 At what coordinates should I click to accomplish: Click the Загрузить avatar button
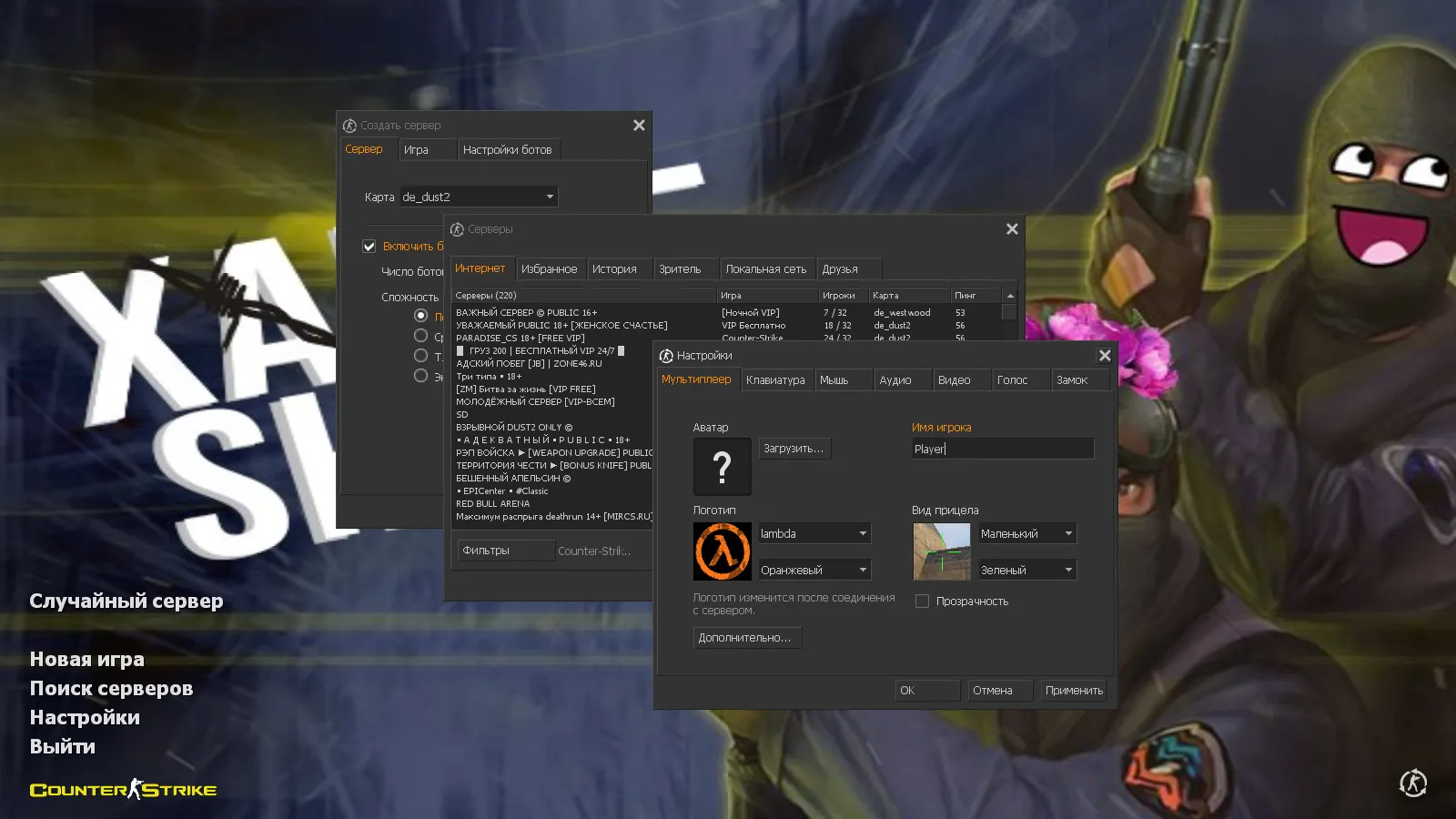tap(794, 449)
